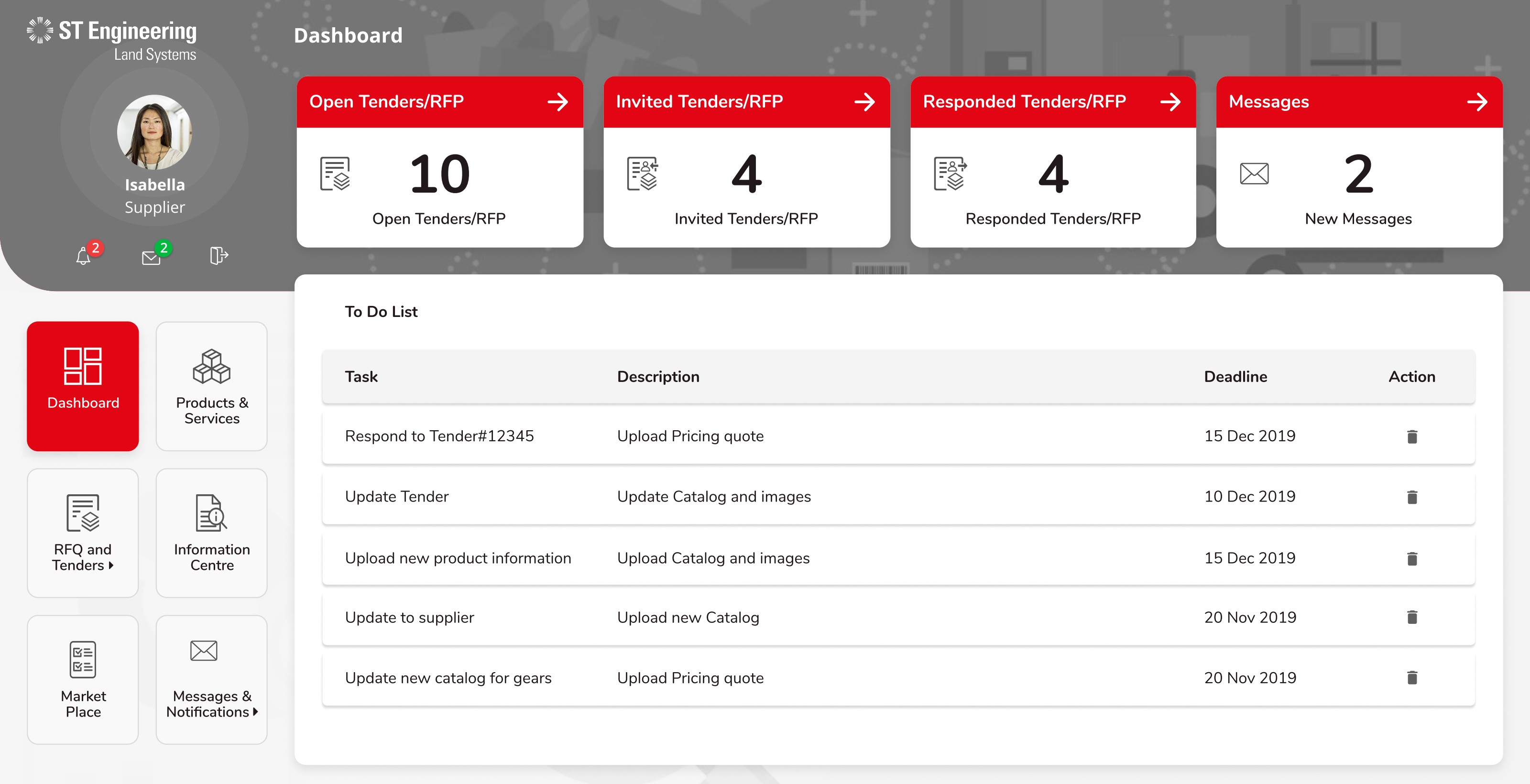1530x784 pixels.
Task: Click the Open Tenders document icon
Action: click(335, 174)
